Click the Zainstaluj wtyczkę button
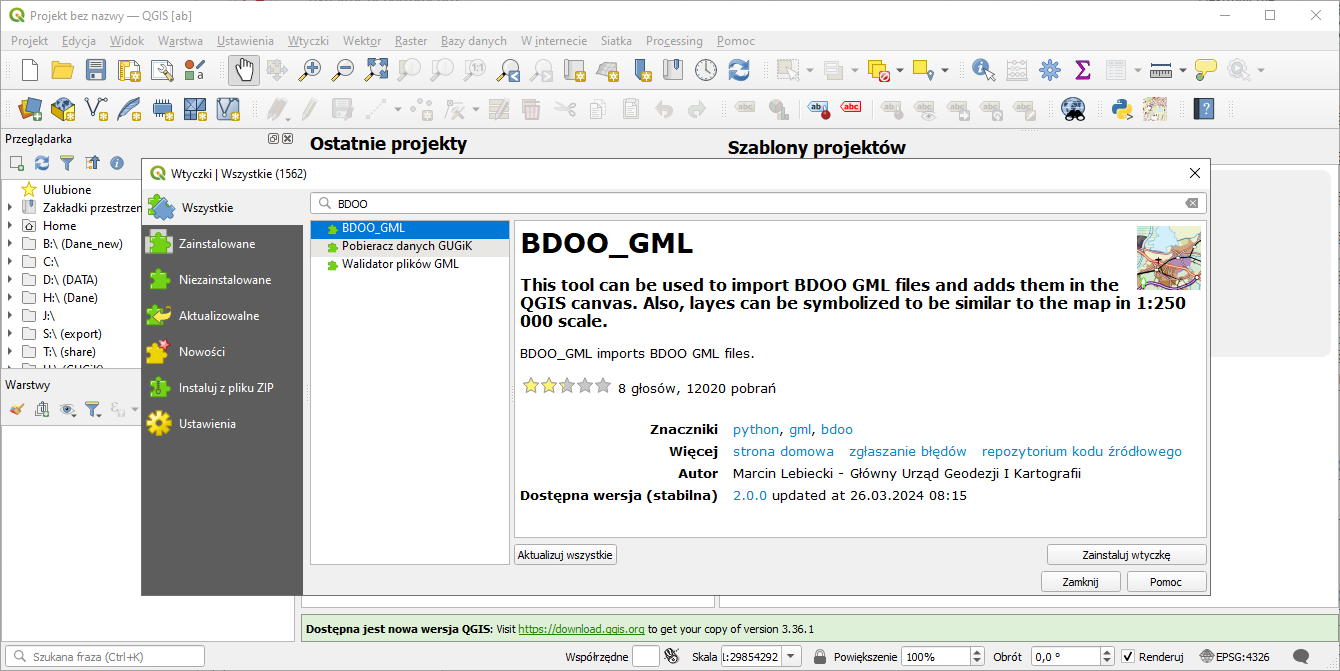Screen dimensions: 1340x671 pyautogui.click(x=1126, y=554)
